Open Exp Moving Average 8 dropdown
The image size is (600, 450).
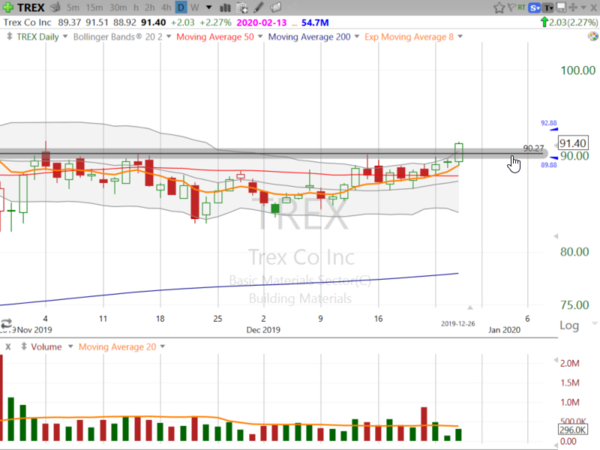(460, 37)
